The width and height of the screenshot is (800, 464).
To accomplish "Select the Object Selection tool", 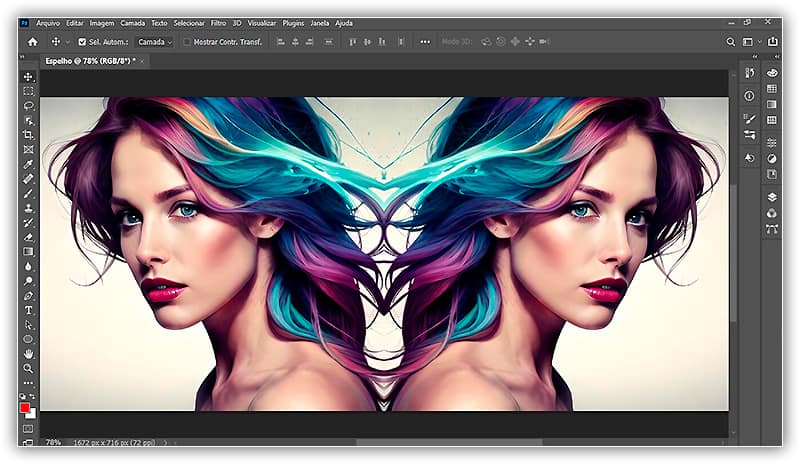I will 28,120.
